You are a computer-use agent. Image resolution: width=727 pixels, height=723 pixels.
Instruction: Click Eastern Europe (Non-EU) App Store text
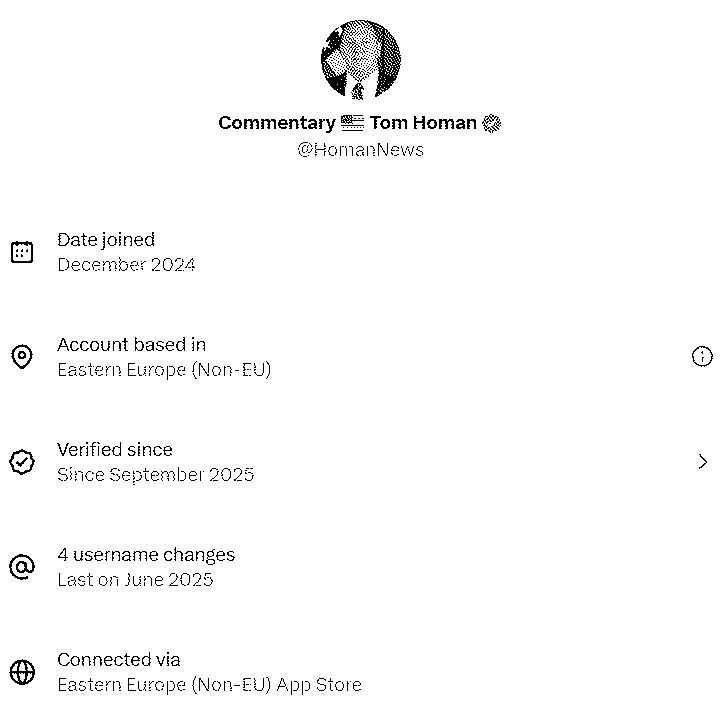[x=209, y=685]
